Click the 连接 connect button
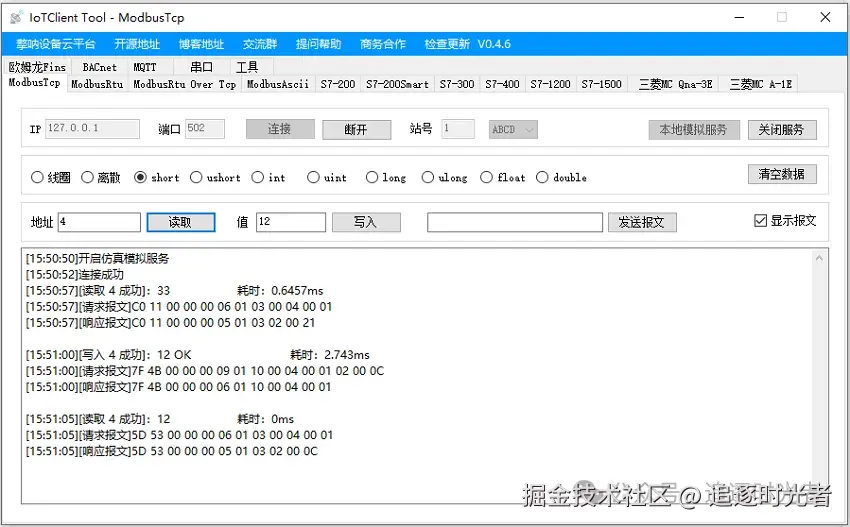Screen dimensions: 850x527 coord(280,129)
